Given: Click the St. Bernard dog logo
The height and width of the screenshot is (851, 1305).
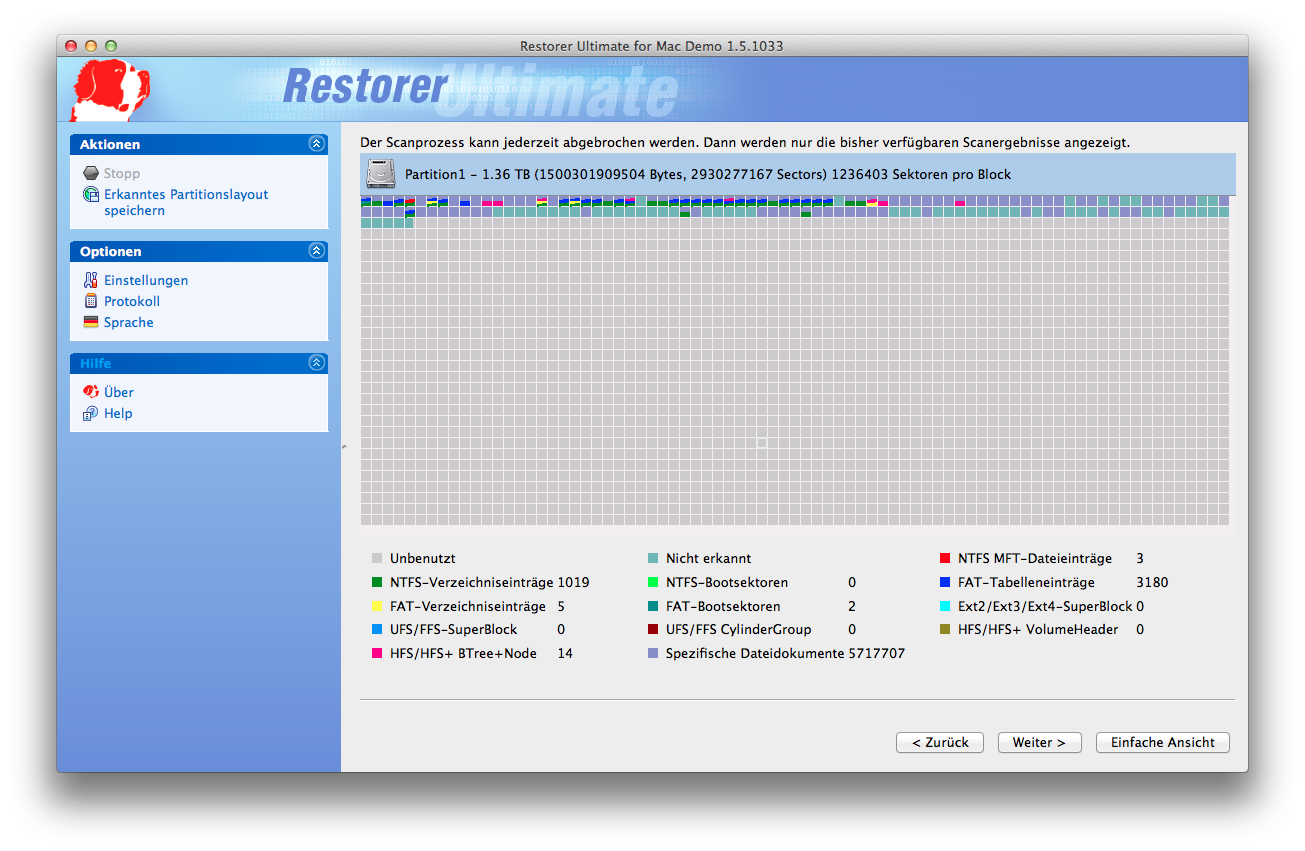Looking at the screenshot, I should click(109, 90).
